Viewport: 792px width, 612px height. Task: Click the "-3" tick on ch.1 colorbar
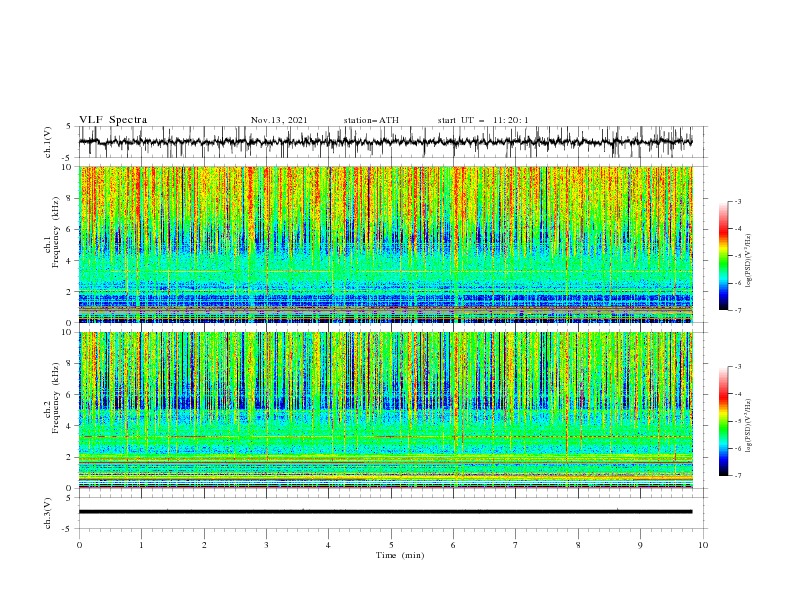738,201
